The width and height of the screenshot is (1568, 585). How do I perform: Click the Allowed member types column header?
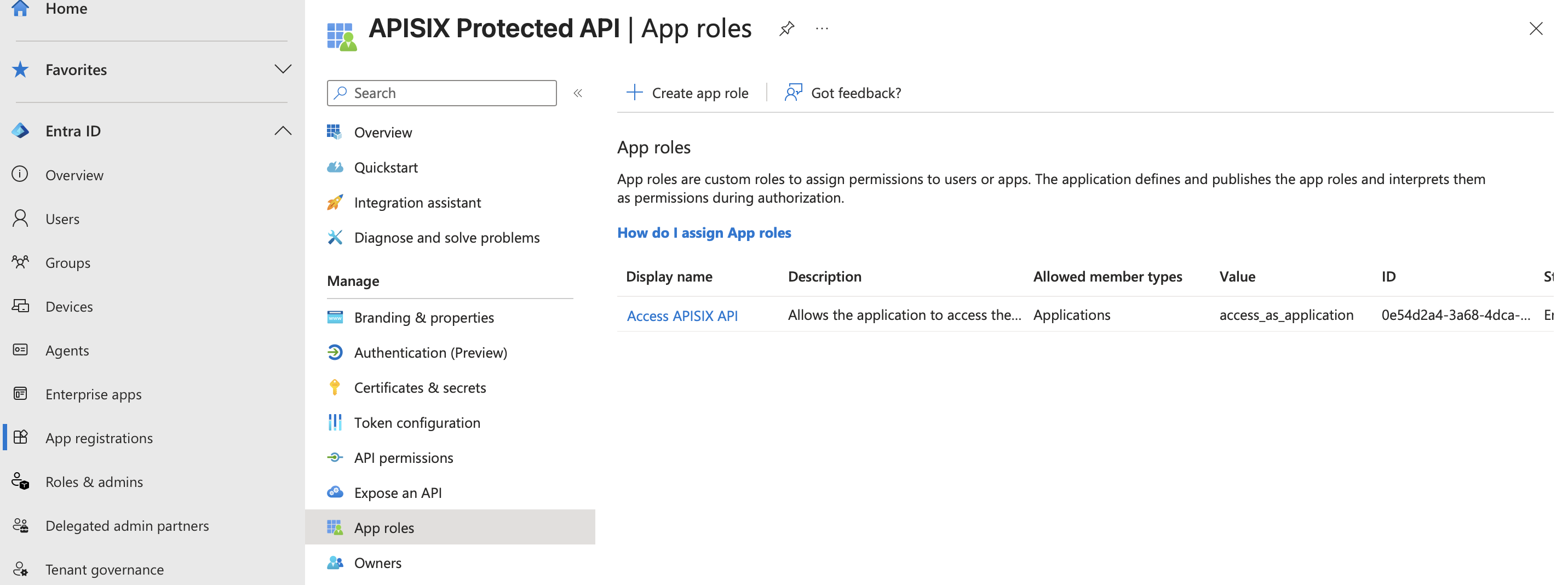[x=1107, y=277]
